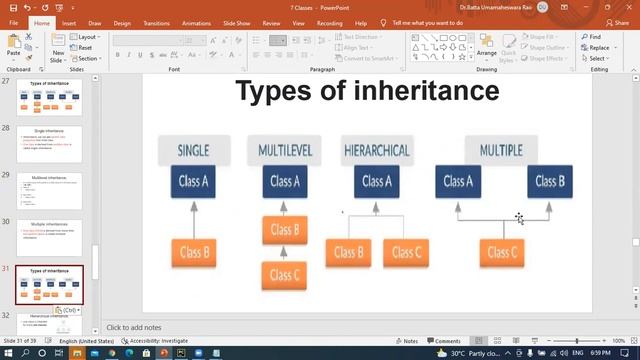Screen dimensions: 640x360
Task: Toggle Italic formatting
Action: [x=129, y=55]
